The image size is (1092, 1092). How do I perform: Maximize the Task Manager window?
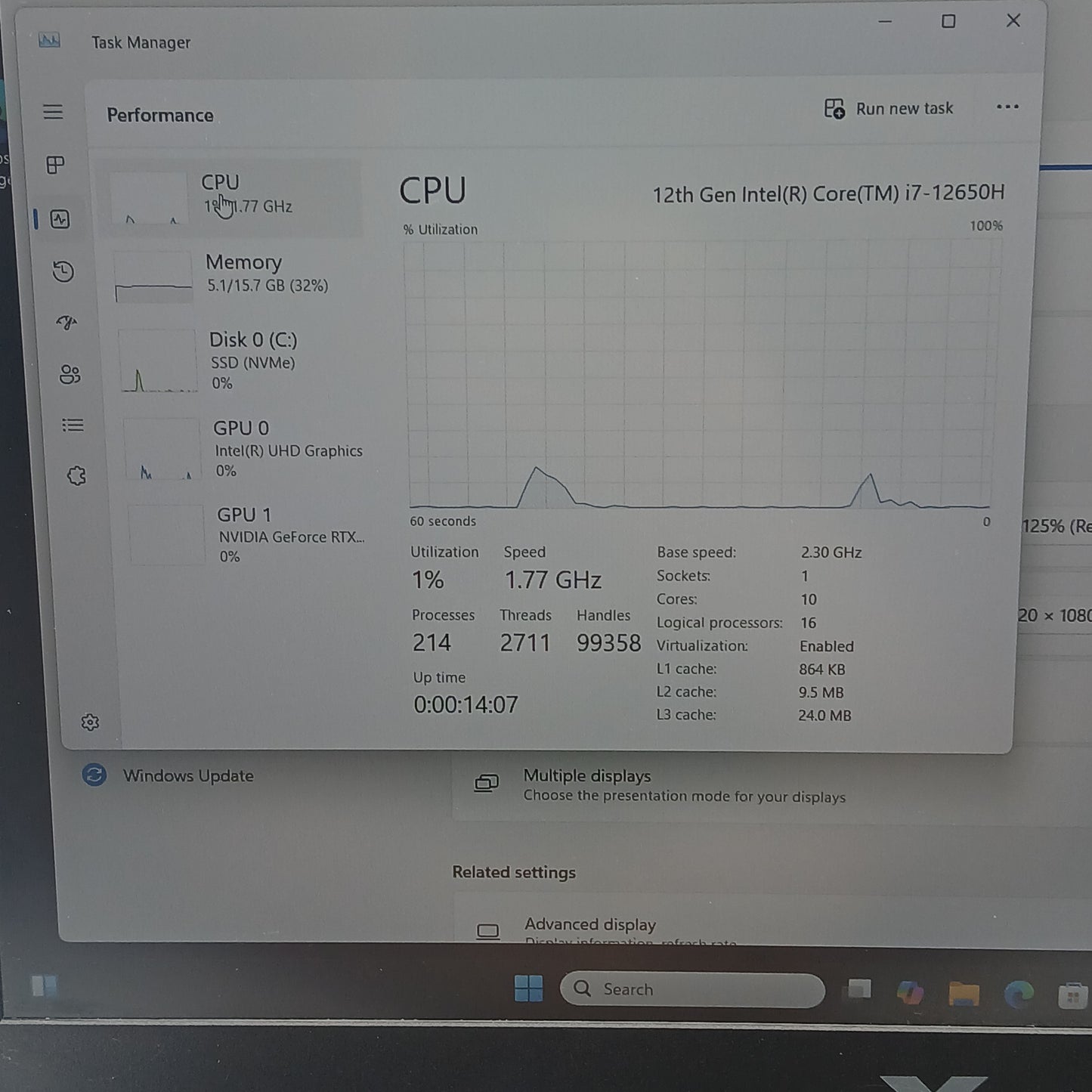click(x=948, y=21)
